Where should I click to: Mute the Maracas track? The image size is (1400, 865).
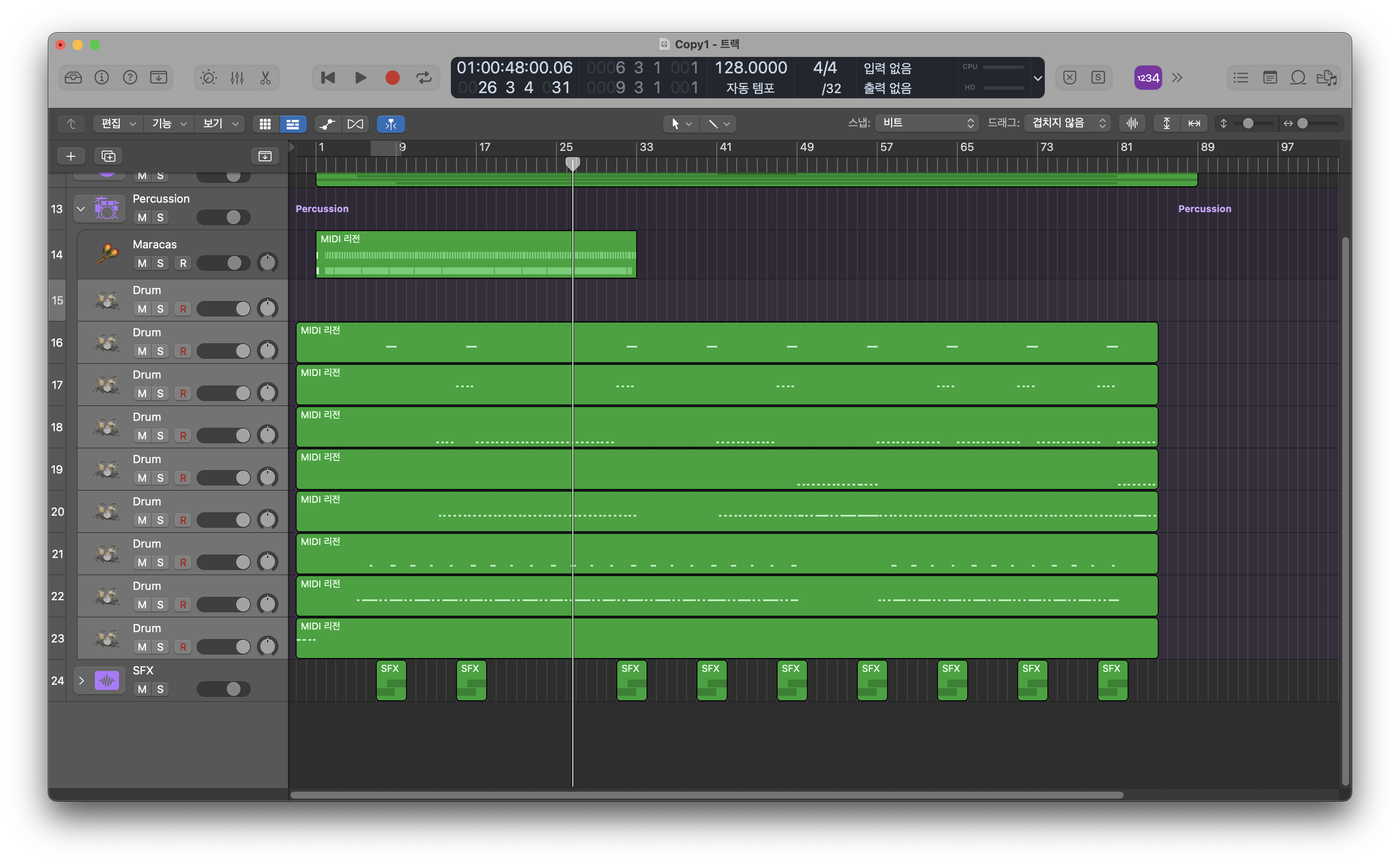pyautogui.click(x=142, y=263)
